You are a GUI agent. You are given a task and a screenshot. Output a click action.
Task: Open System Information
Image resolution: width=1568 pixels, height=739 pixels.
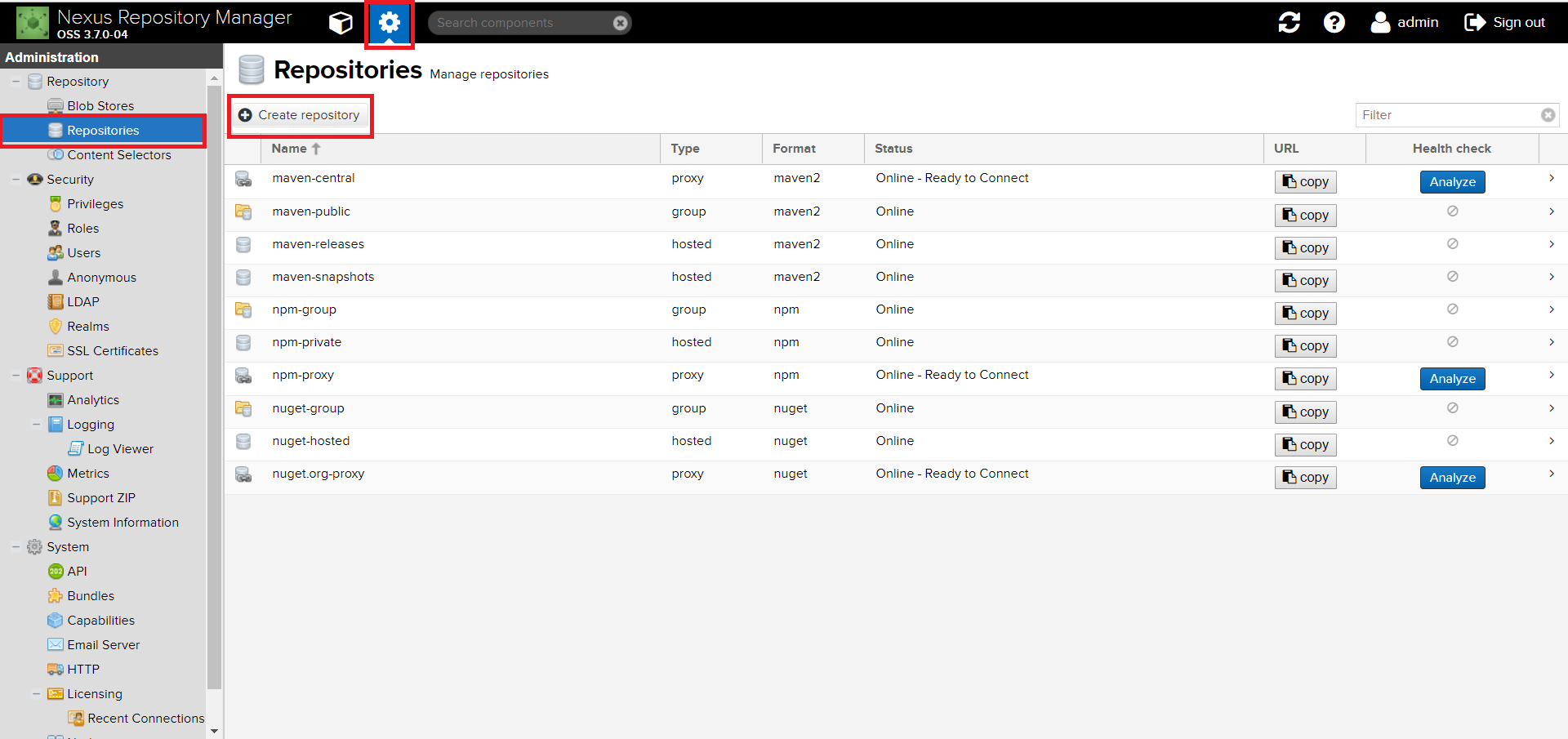[x=122, y=523]
